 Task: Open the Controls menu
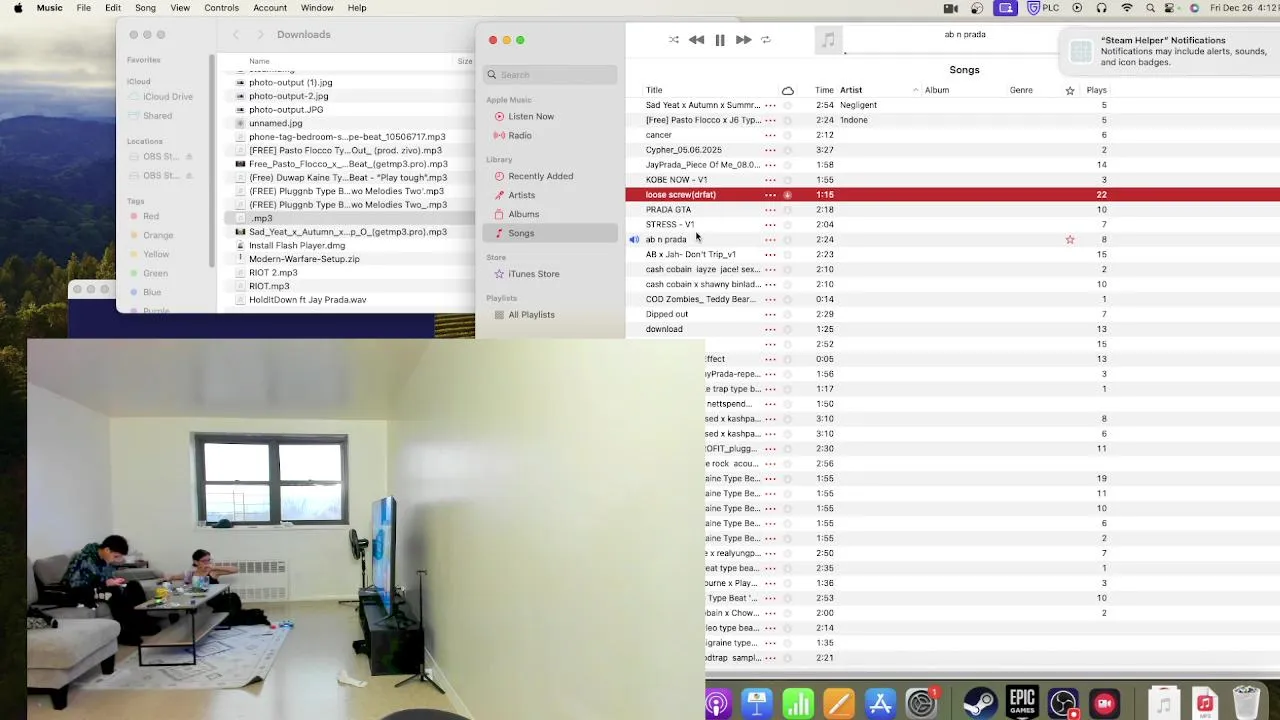point(221,8)
